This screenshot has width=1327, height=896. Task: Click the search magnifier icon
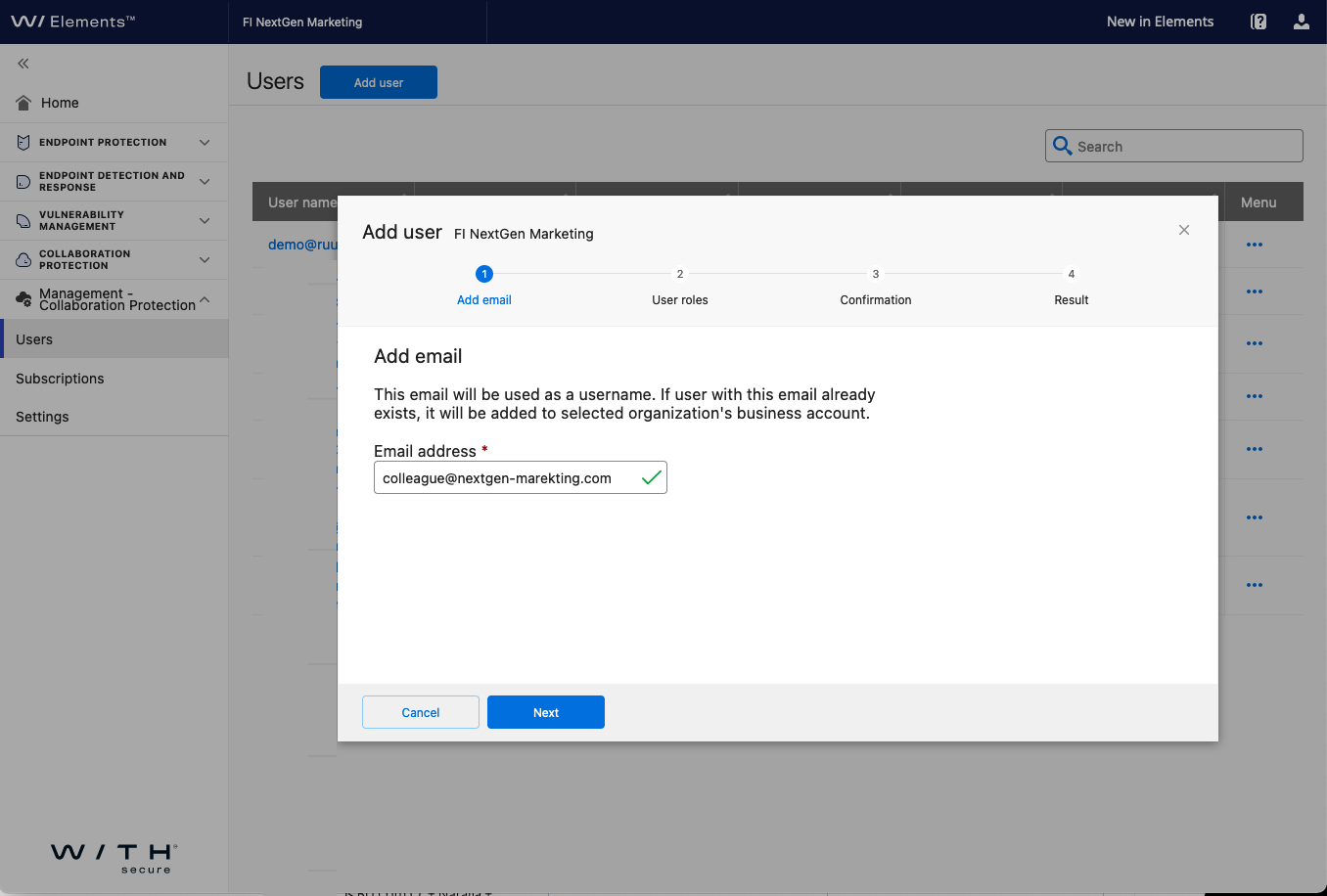click(x=1062, y=147)
